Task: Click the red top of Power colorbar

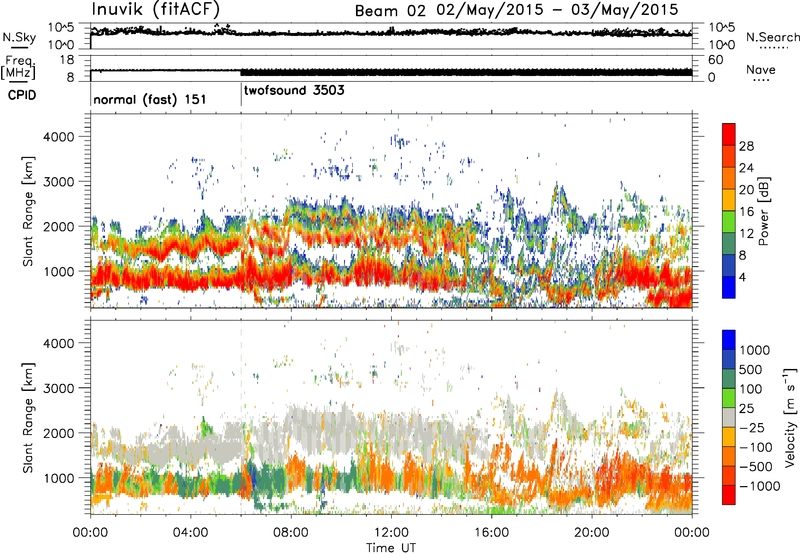Action: pyautogui.click(x=729, y=134)
